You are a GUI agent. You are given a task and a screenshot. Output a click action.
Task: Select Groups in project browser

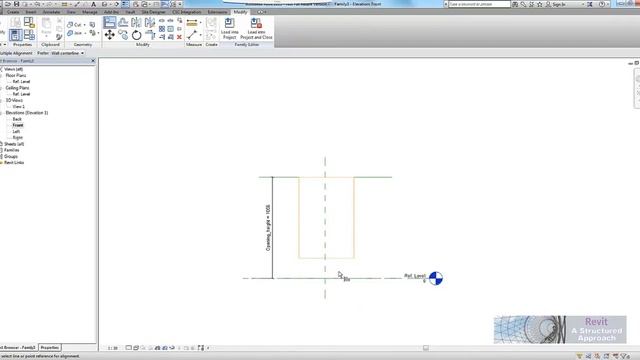tap(11, 156)
